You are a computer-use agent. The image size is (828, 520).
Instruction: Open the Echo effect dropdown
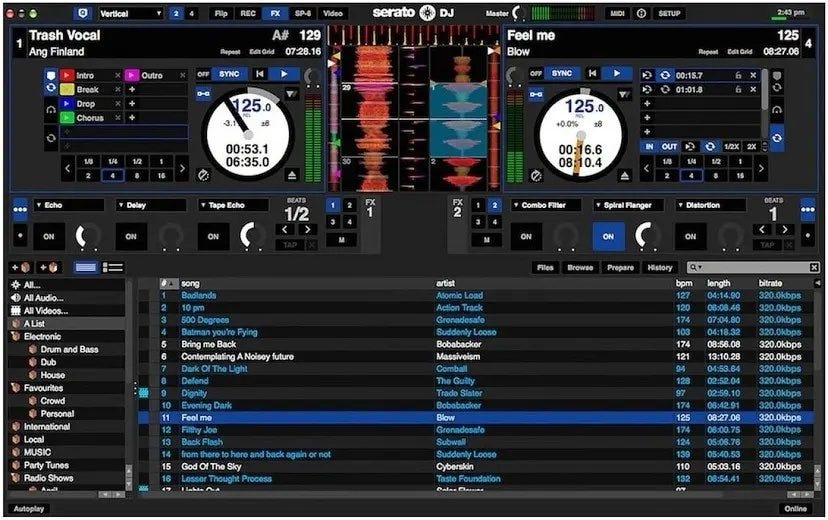click(x=69, y=205)
